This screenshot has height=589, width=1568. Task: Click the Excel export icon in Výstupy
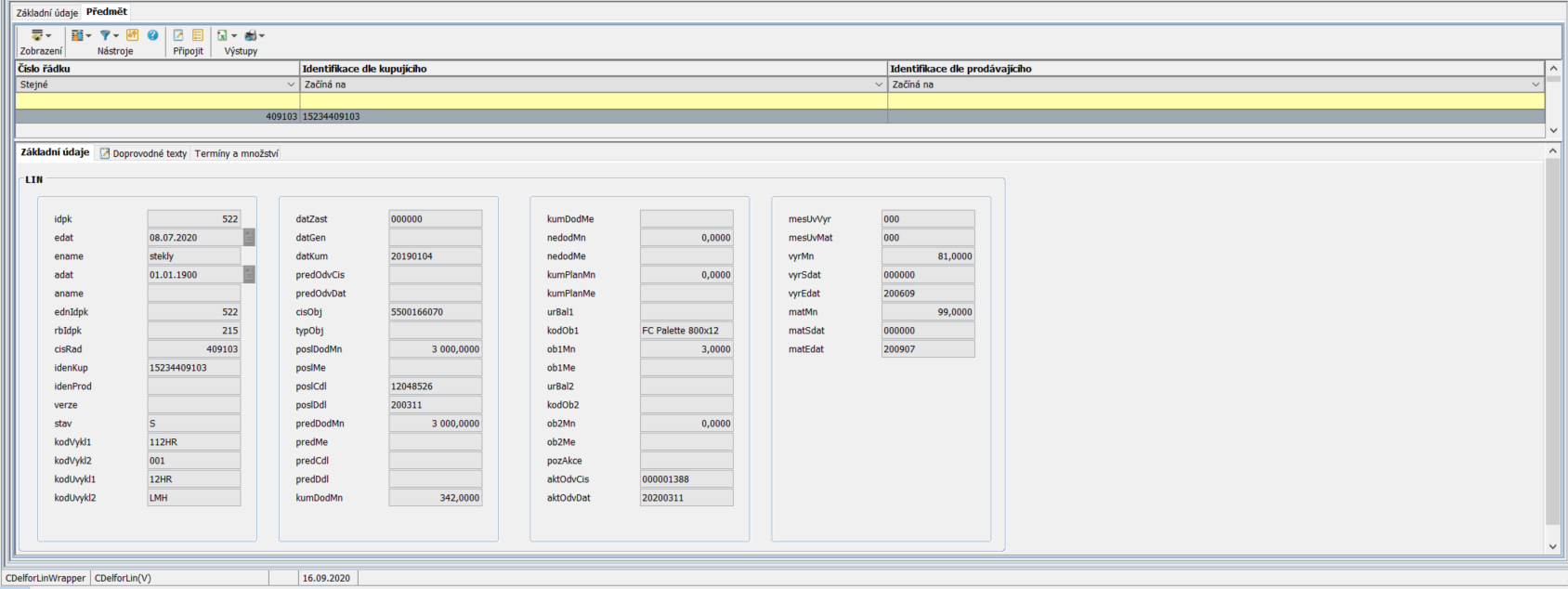tap(223, 35)
